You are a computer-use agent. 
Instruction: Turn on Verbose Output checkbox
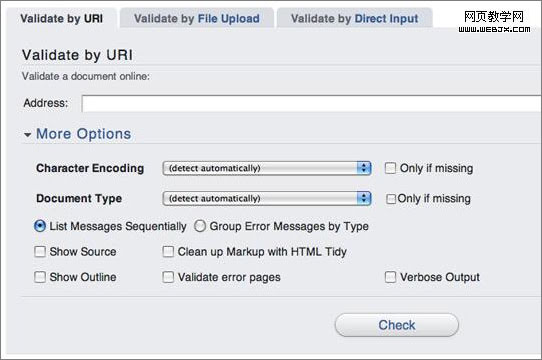390,277
